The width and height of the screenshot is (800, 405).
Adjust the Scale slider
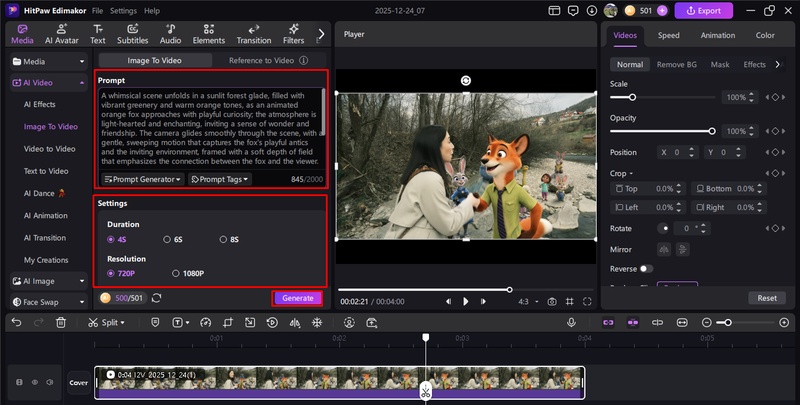click(x=663, y=97)
